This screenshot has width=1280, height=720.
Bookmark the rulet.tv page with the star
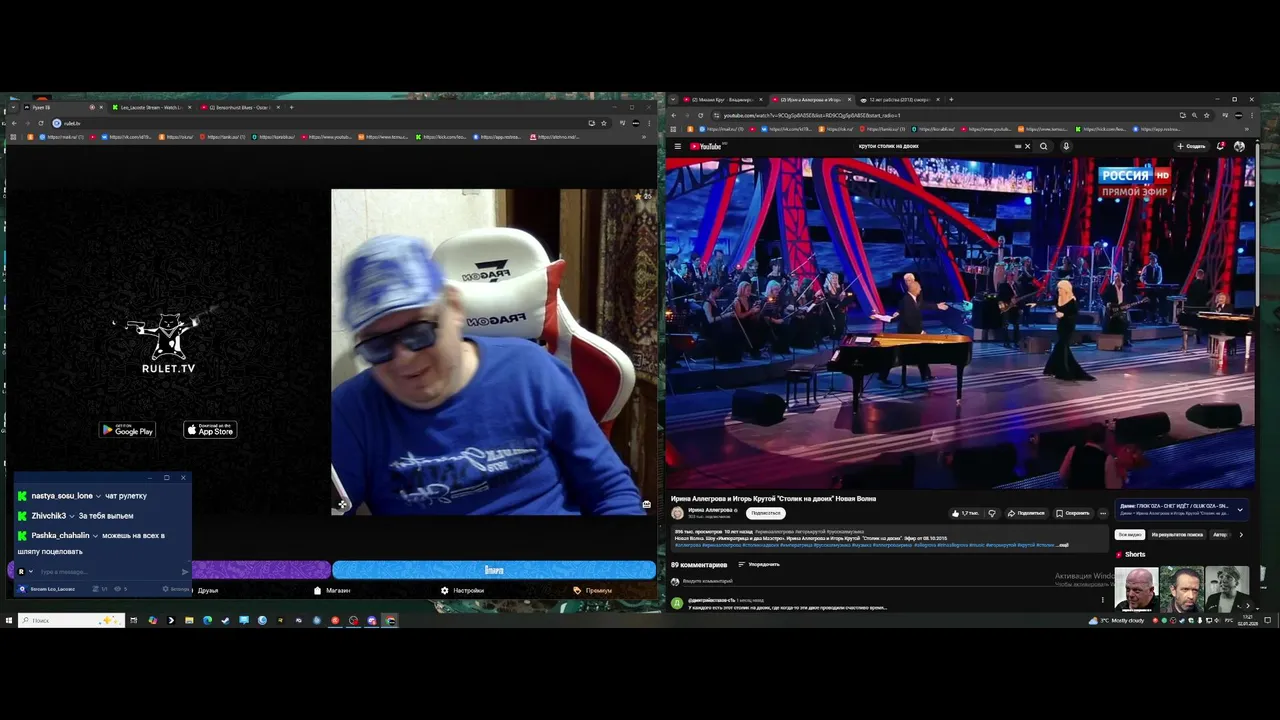(604, 123)
